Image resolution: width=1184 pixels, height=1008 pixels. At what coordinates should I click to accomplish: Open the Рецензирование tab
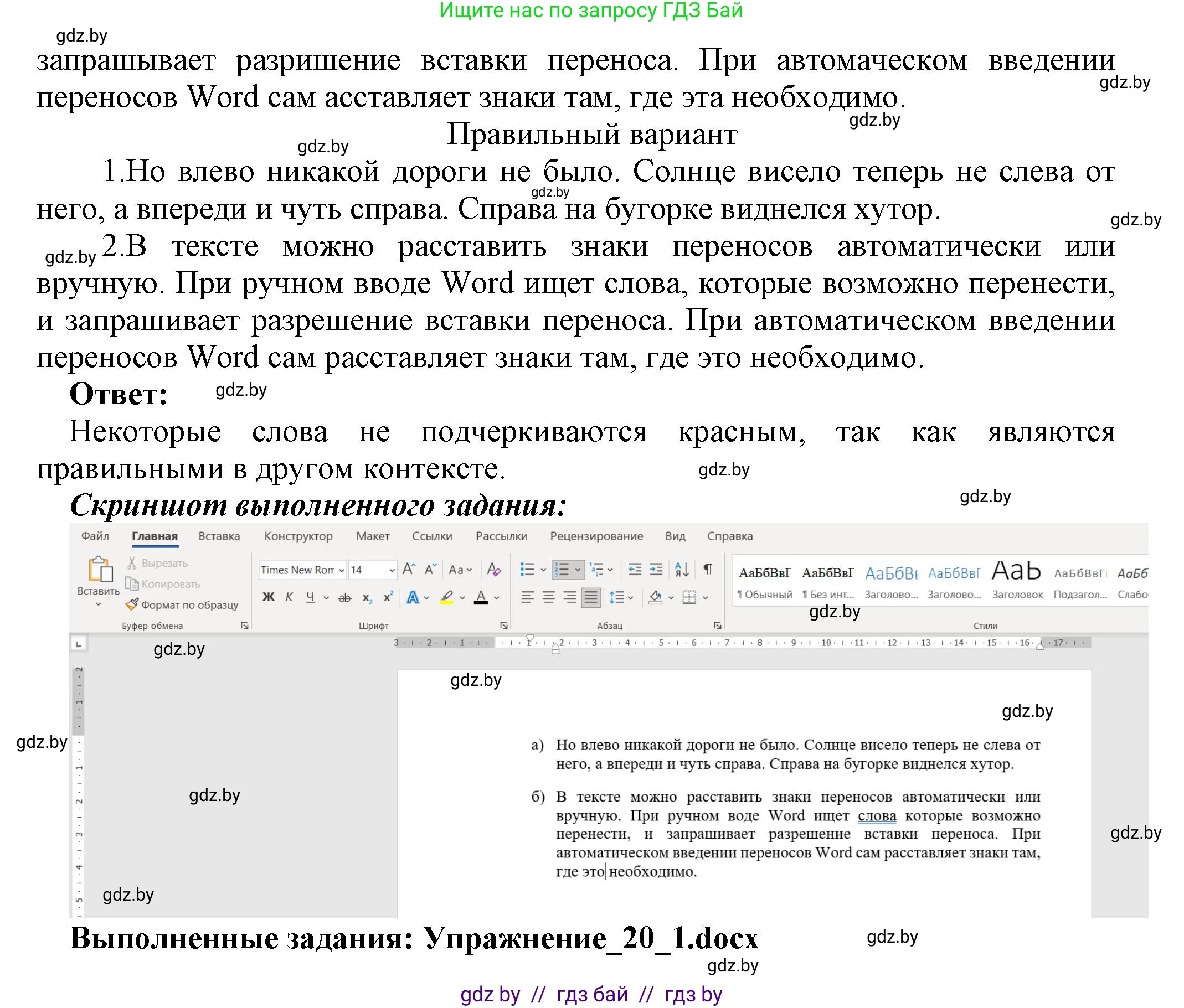(x=598, y=536)
